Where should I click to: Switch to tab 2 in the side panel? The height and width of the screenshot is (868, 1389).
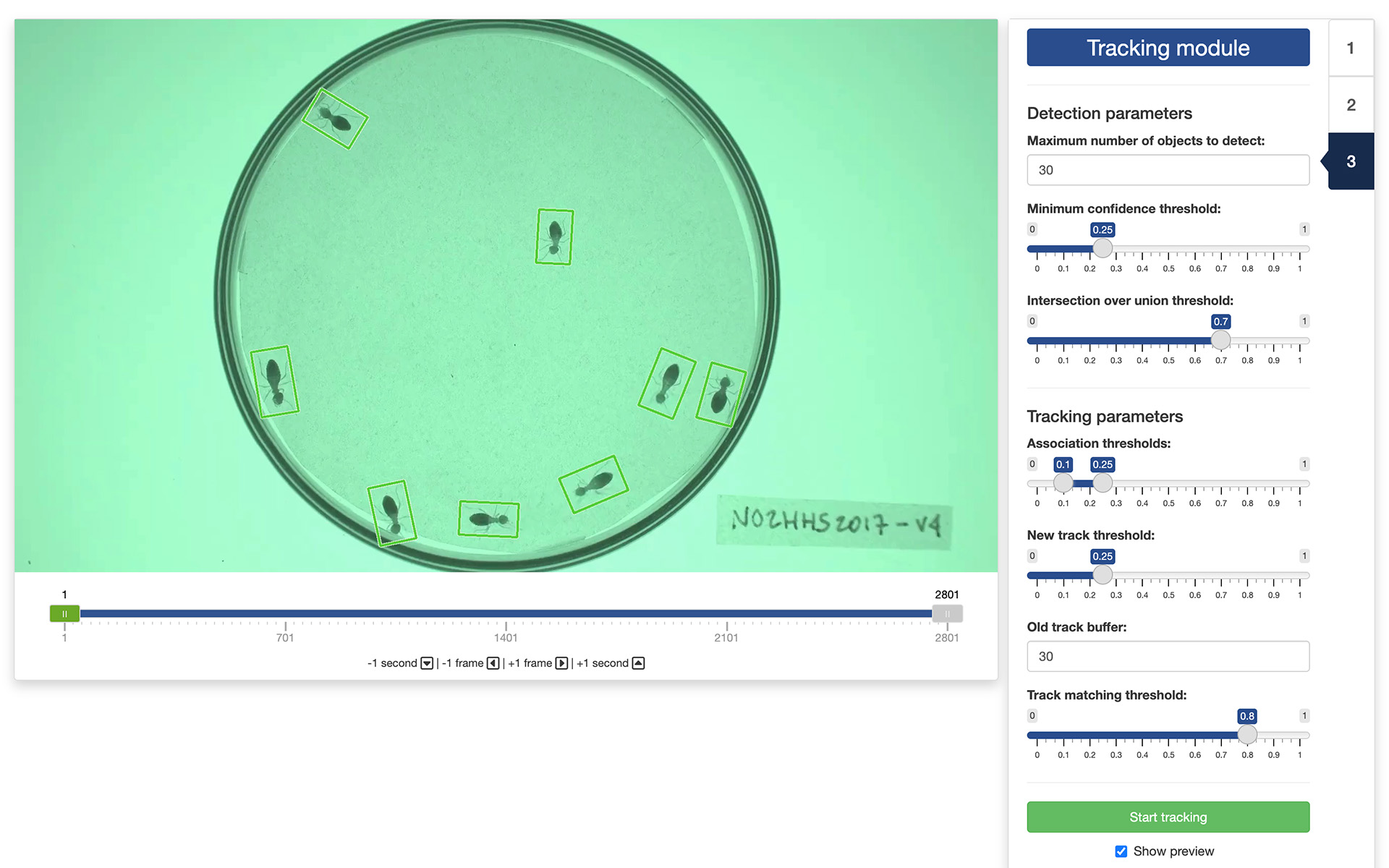1351,105
